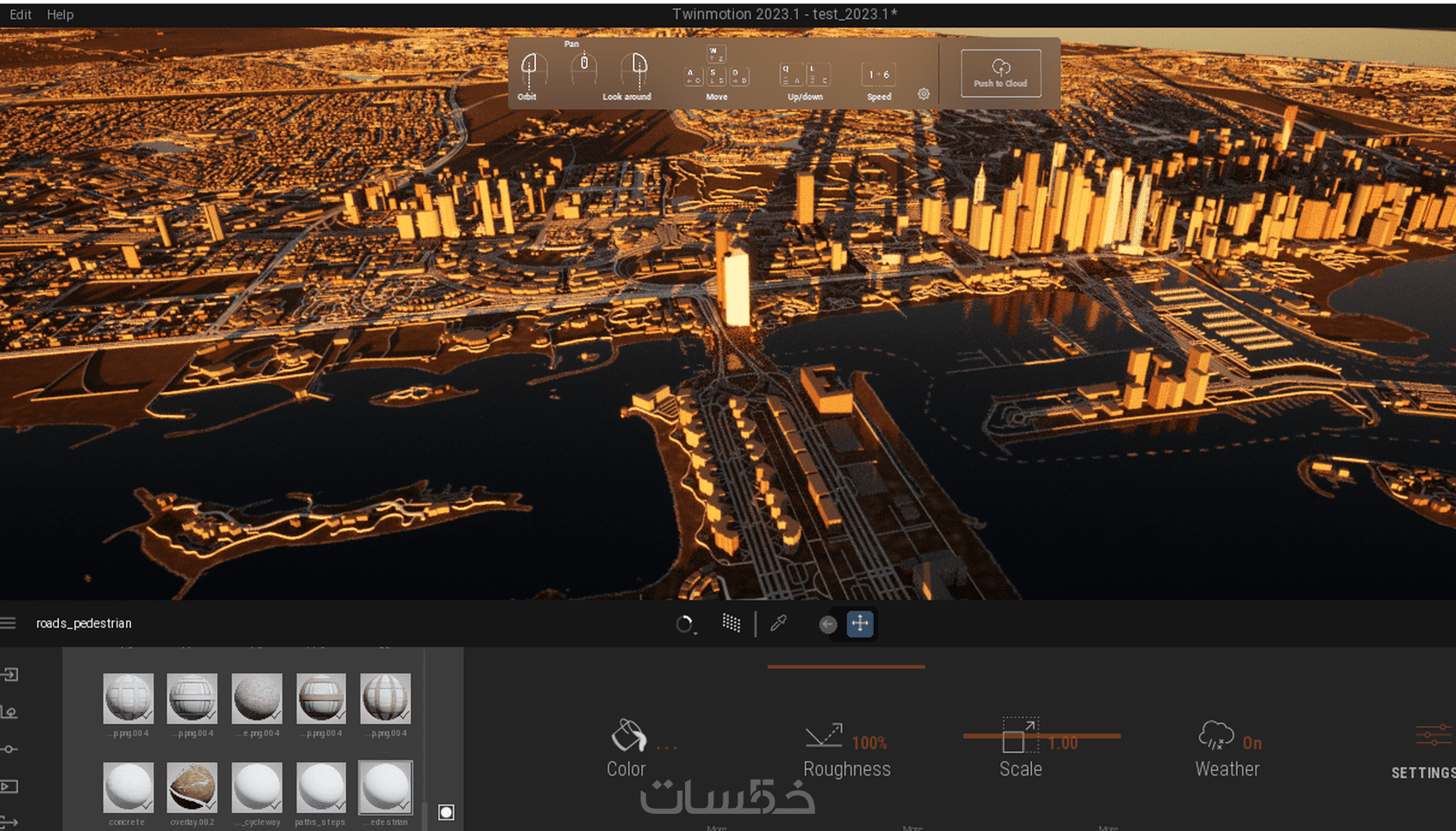Click the roads_pedestrian material name
The width and height of the screenshot is (1456, 831).
[84, 623]
